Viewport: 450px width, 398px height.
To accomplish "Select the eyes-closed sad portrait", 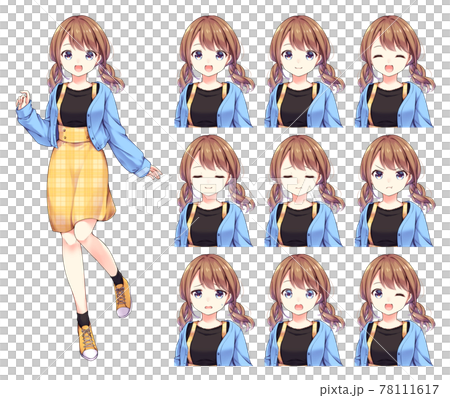I will point(304,191).
